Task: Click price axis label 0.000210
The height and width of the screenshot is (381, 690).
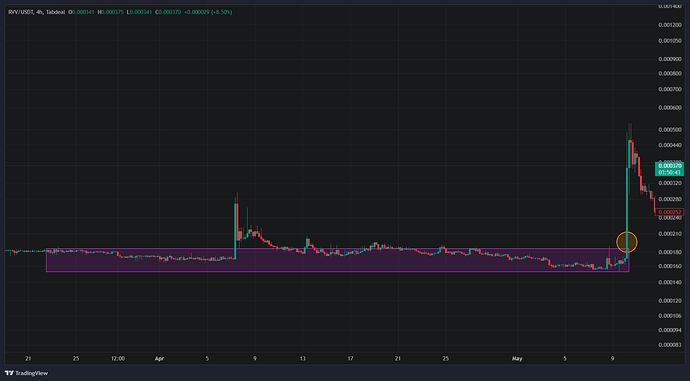Action: (670, 234)
